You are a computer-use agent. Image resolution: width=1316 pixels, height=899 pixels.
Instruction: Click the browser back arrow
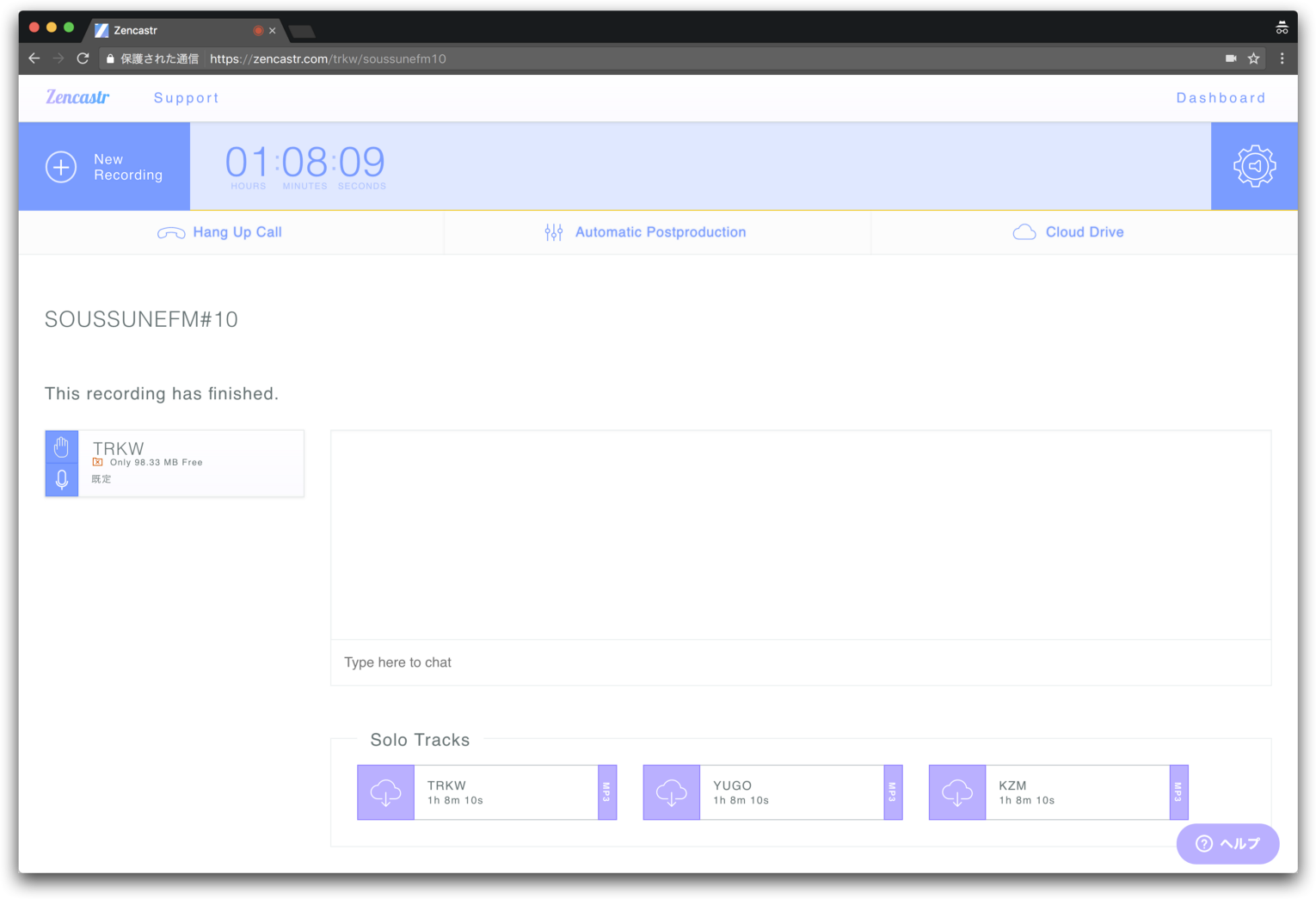coord(34,58)
